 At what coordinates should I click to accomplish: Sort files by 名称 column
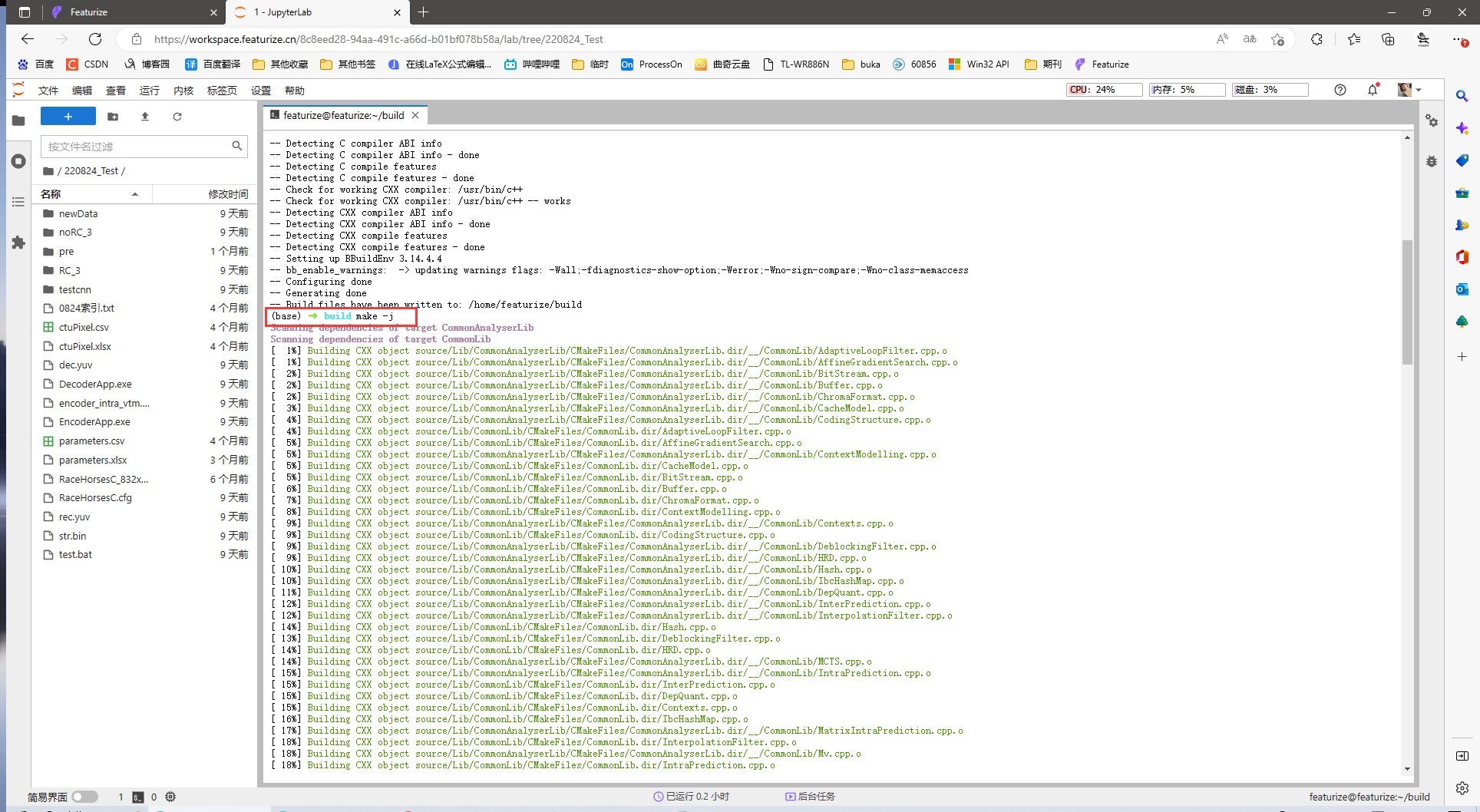pyautogui.click(x=92, y=194)
